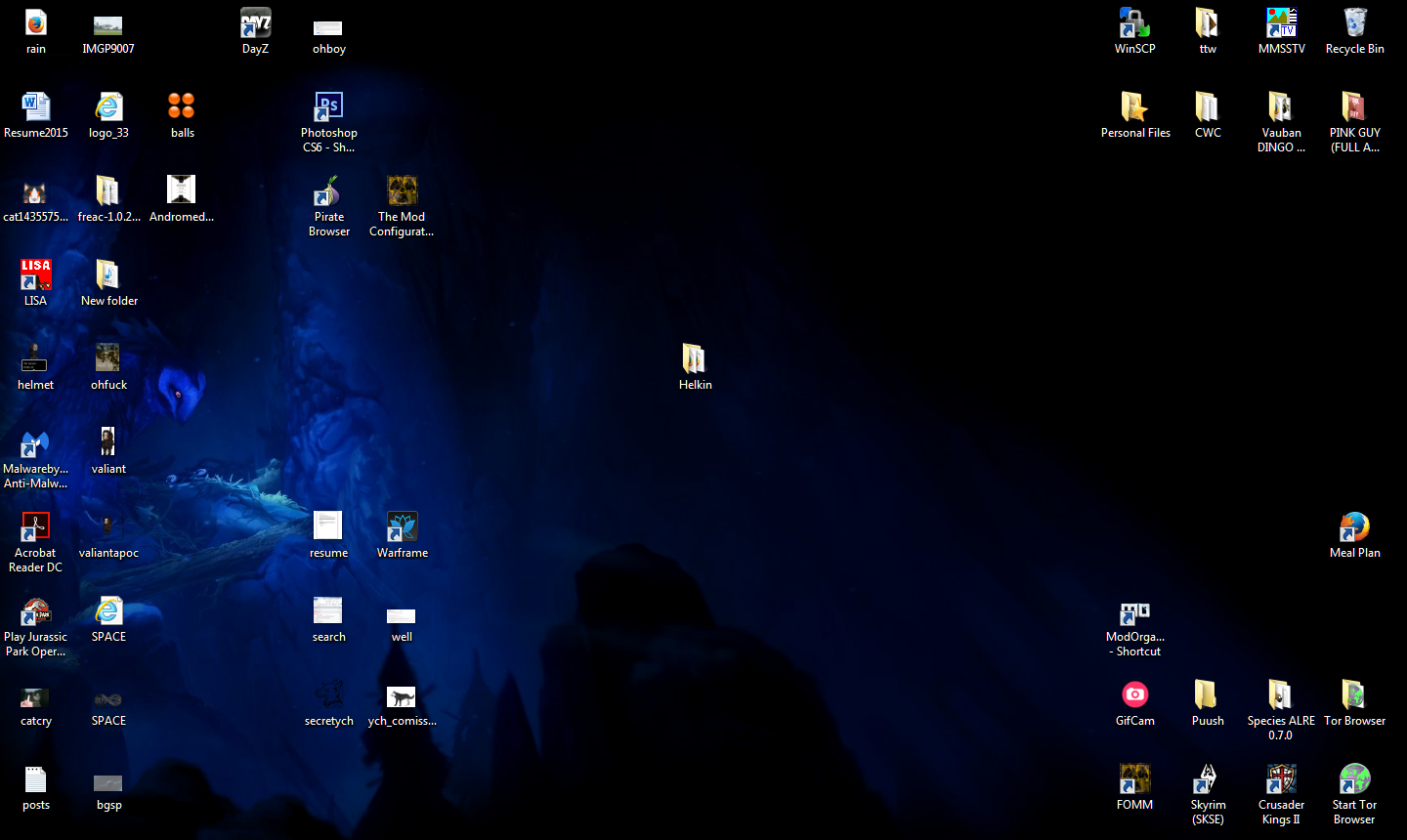The width and height of the screenshot is (1407, 840).
Task: Select the valiantapoc file icon
Action: pos(108,526)
